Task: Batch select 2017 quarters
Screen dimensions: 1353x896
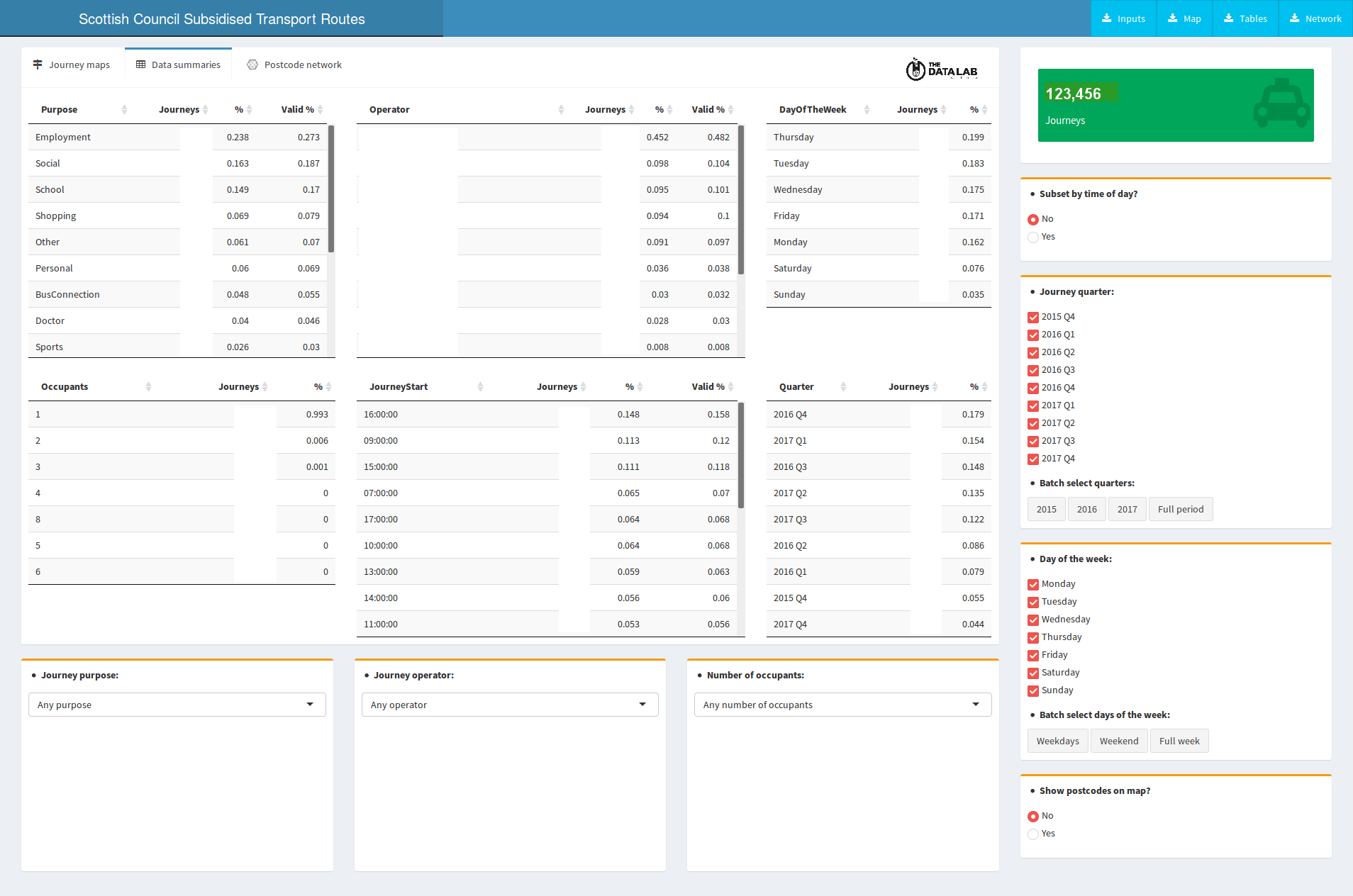Action: [1127, 509]
